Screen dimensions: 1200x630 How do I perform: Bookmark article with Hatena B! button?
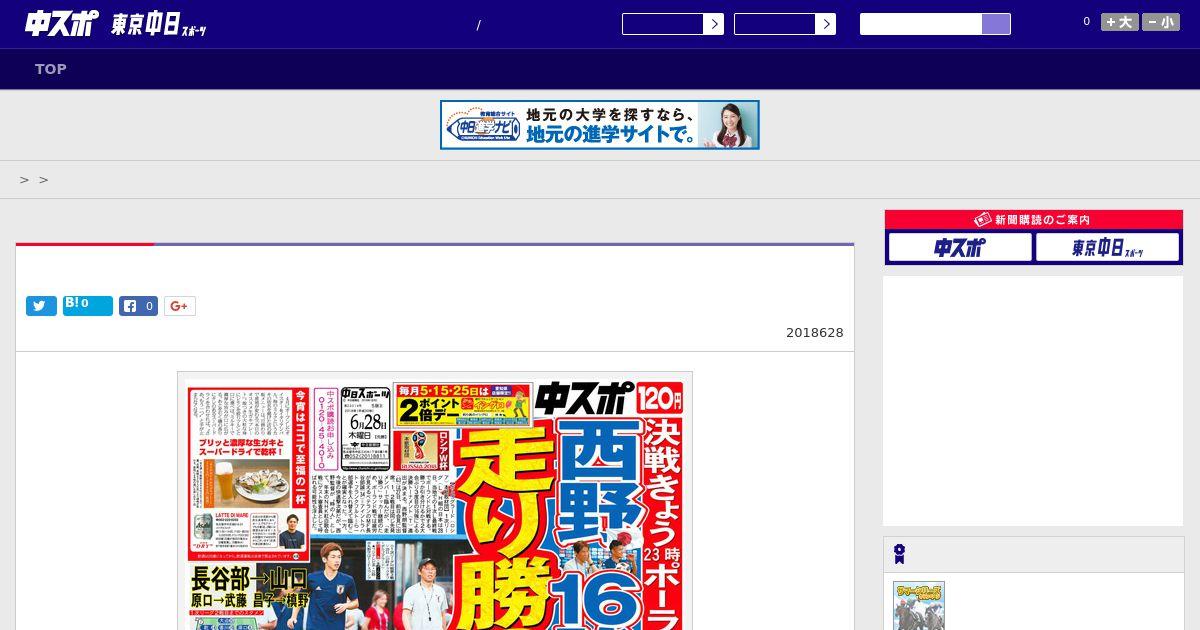[88, 305]
